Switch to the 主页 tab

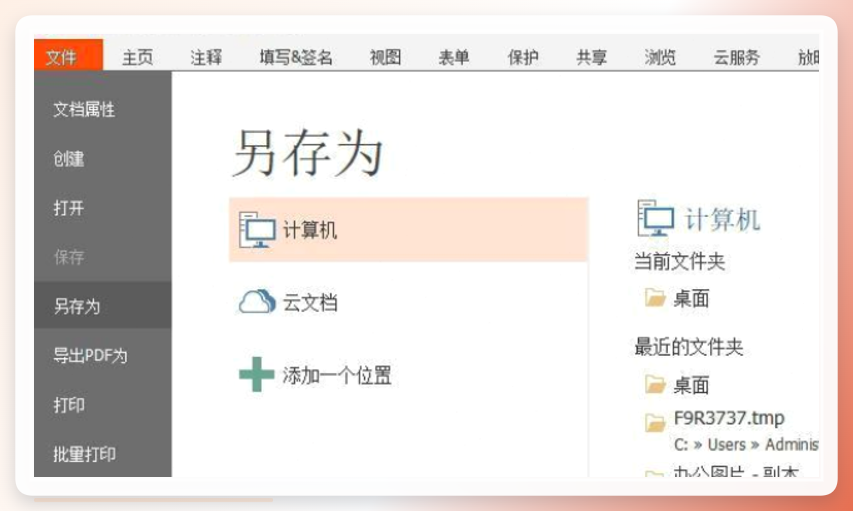[x=137, y=57]
